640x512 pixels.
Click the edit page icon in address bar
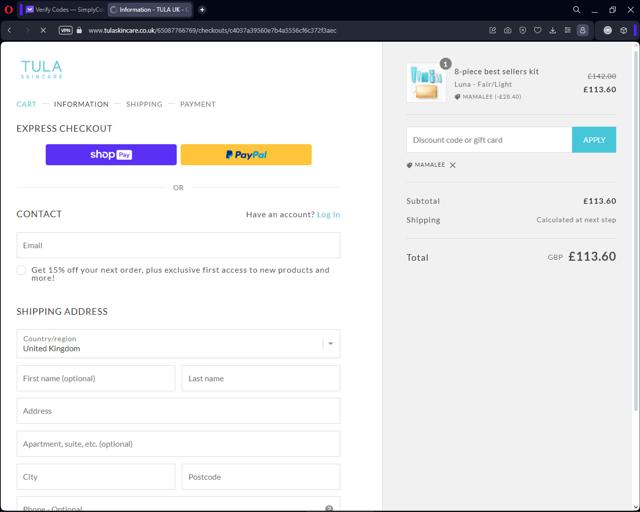point(493,30)
